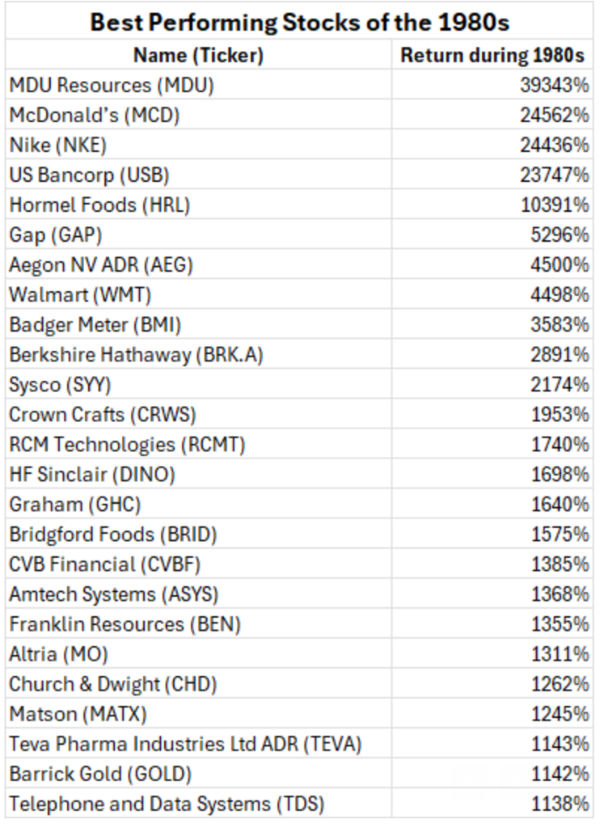This screenshot has height=828, width=600.
Task: Click the Hormel Foods (HRL) cell
Action: 99,205
